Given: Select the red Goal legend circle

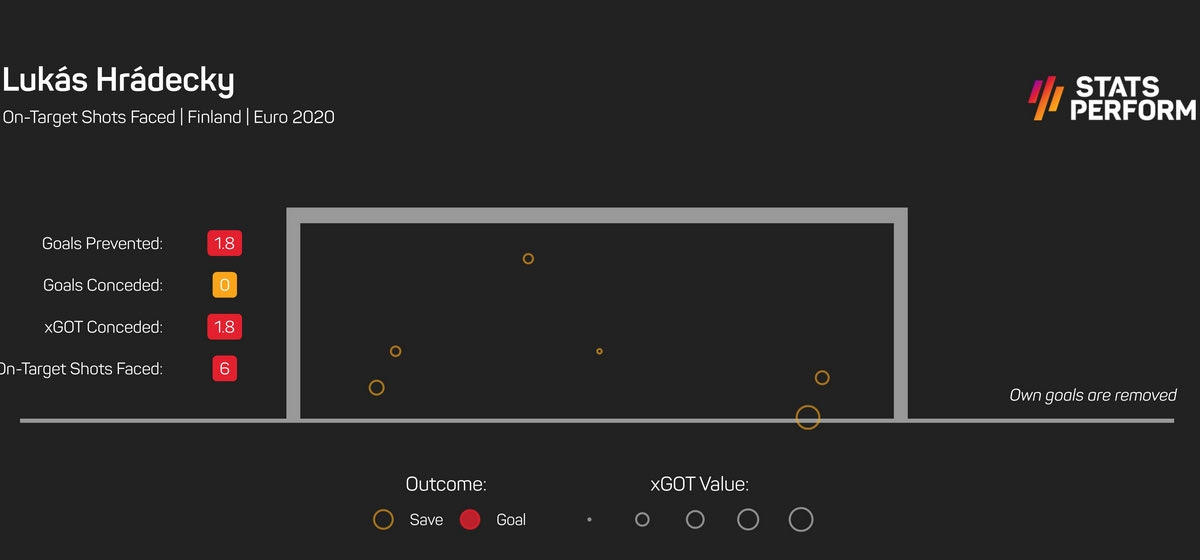Looking at the screenshot, I should pyautogui.click(x=470, y=520).
